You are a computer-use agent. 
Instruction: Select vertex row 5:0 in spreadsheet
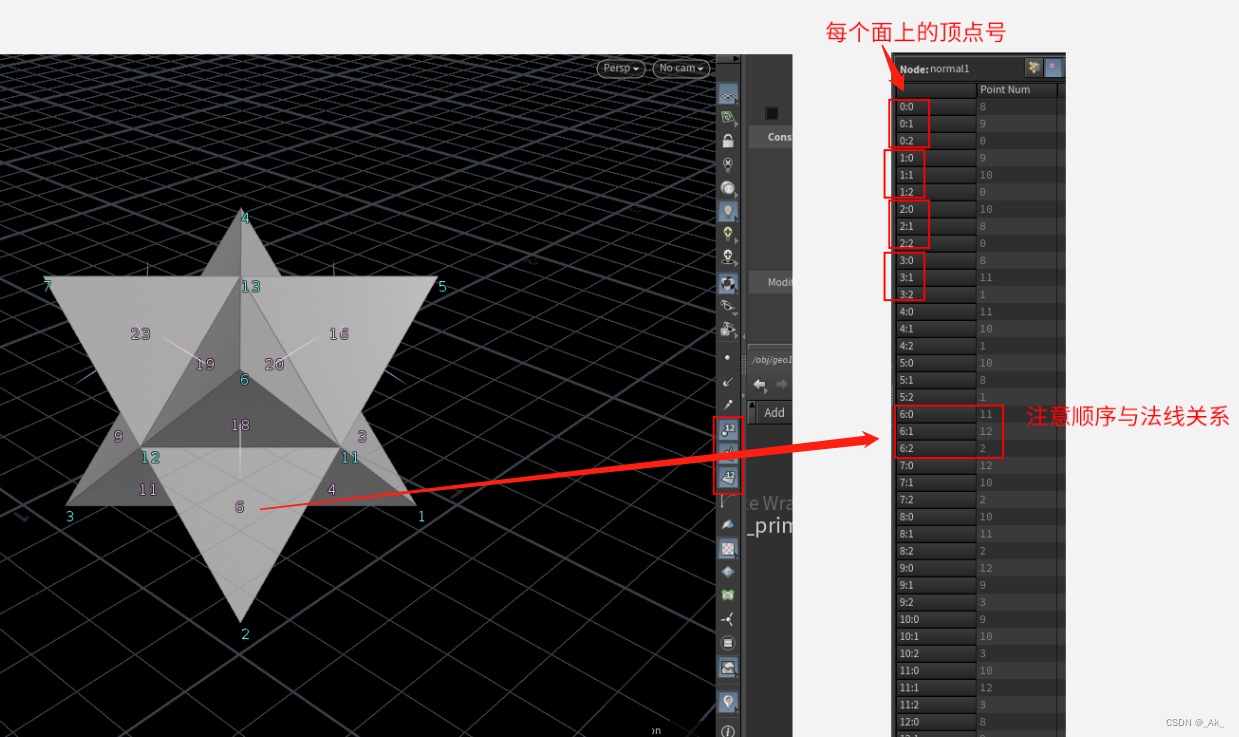(935, 363)
